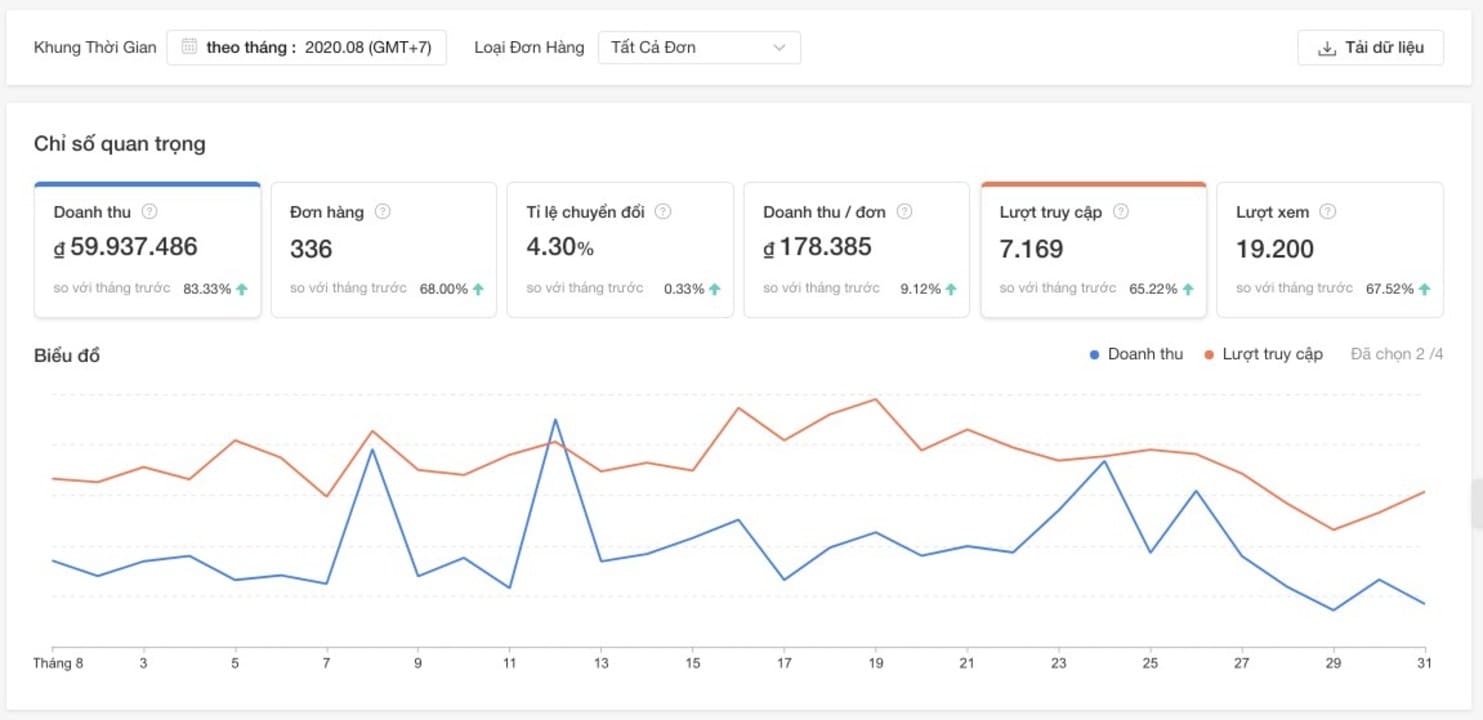1483x720 pixels.
Task: Click the download icon in Tải dữ liệu button
Action: click(1327, 48)
